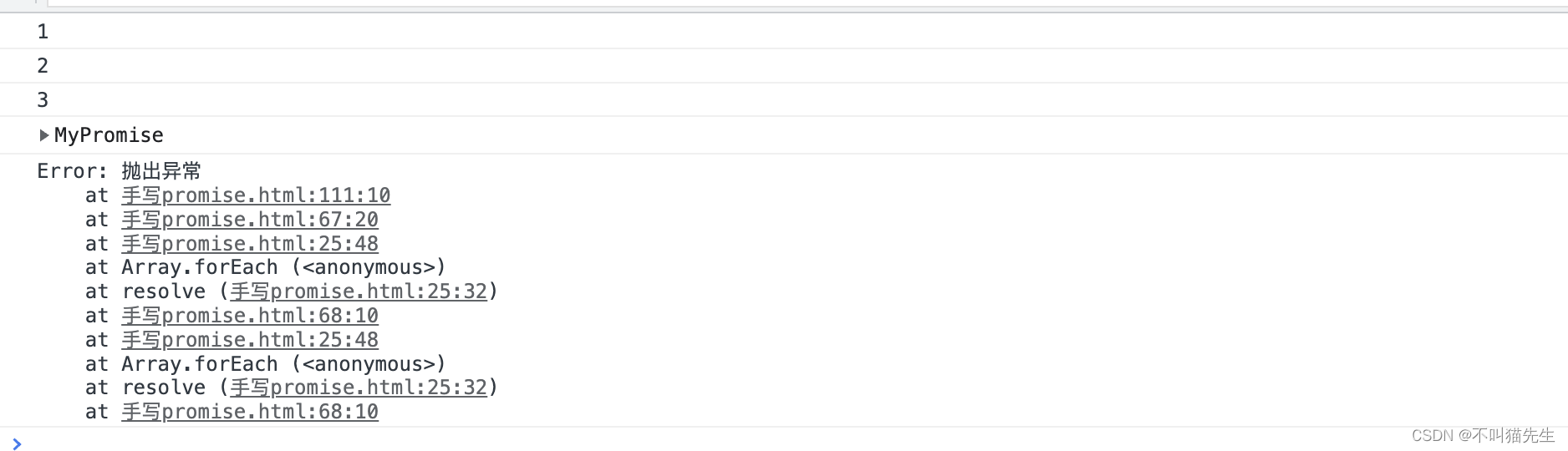This screenshot has height=451, width=1568.
Task: Select the console log line showing 1
Action: point(784,32)
